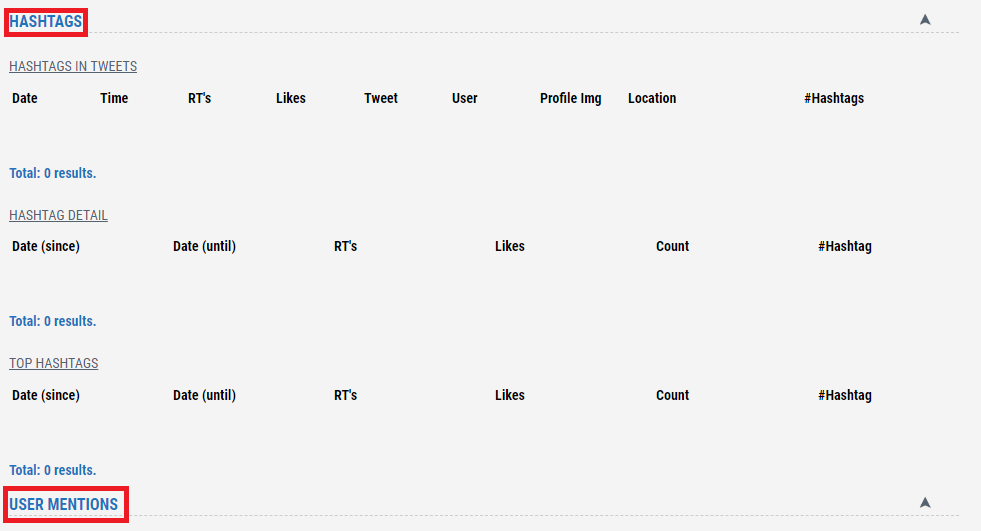
Task: Click Date (since) header in Hashtag Detail
Action: point(46,246)
